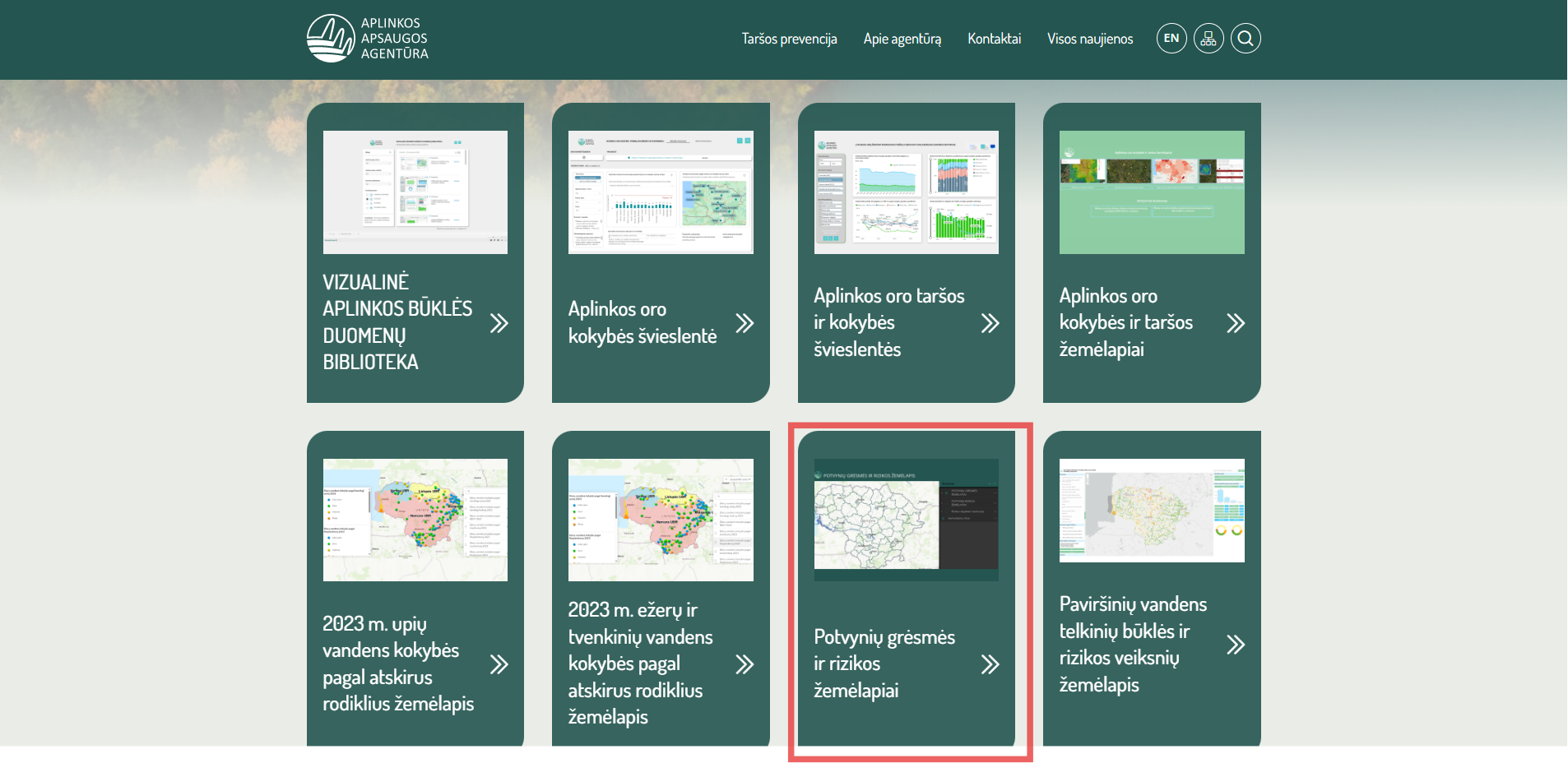The image size is (1568, 763).
Task: Open the search magnifier icon
Action: pos(1246,39)
